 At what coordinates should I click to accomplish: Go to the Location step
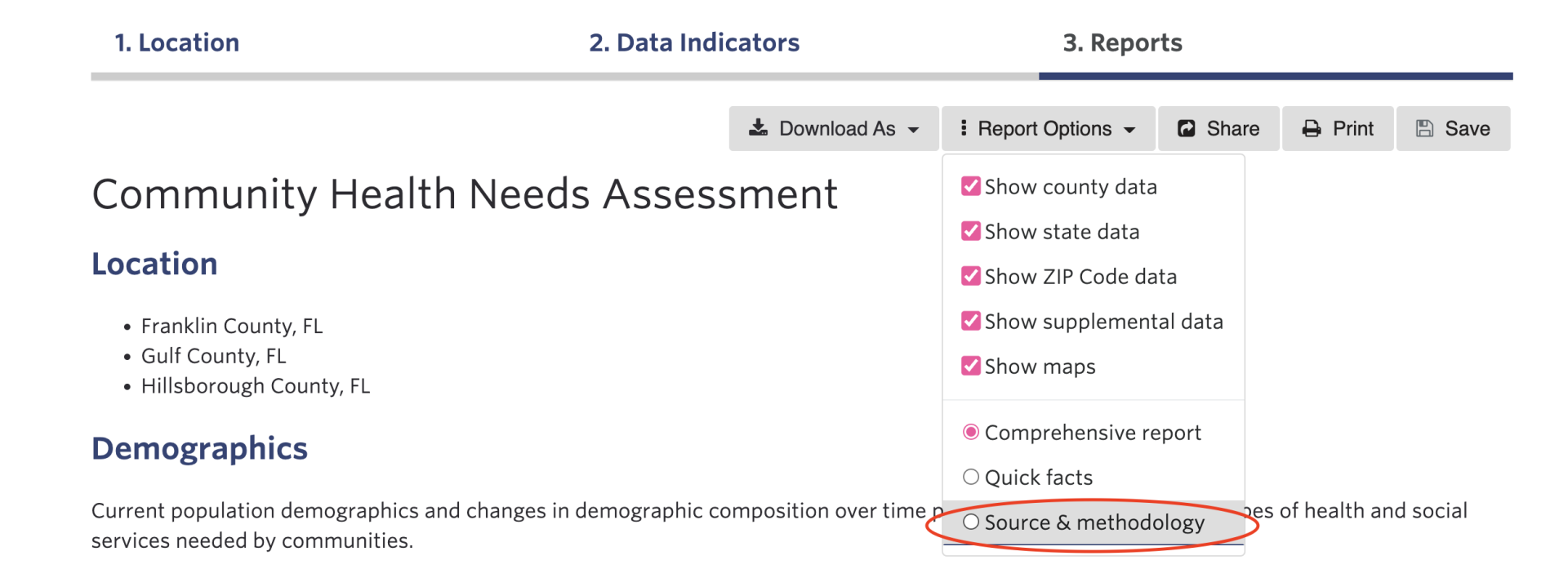click(x=178, y=42)
